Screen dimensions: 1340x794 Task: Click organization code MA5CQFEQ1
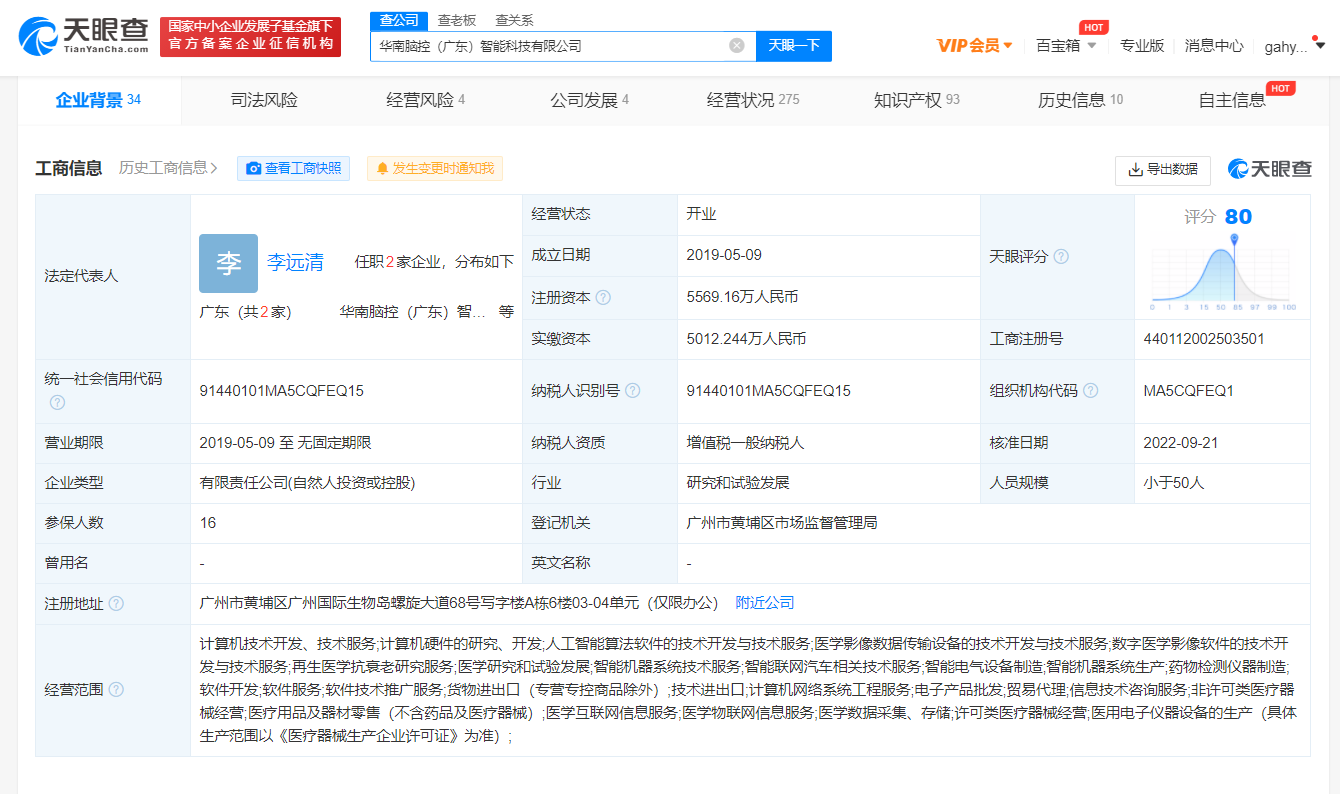click(x=1189, y=391)
